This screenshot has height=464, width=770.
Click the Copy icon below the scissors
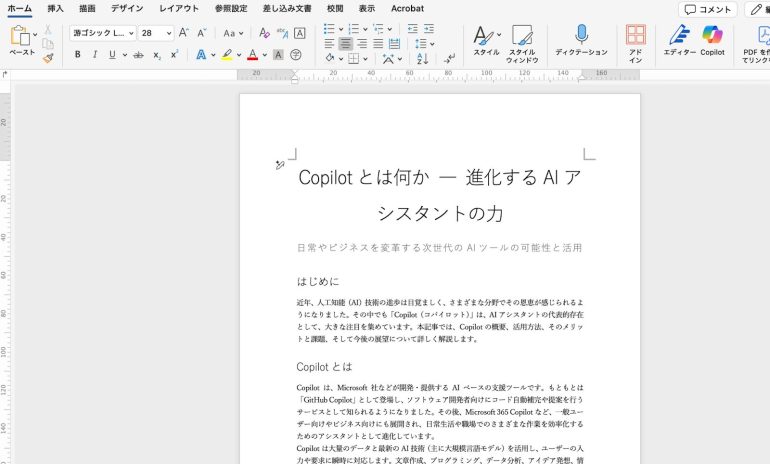(48, 44)
